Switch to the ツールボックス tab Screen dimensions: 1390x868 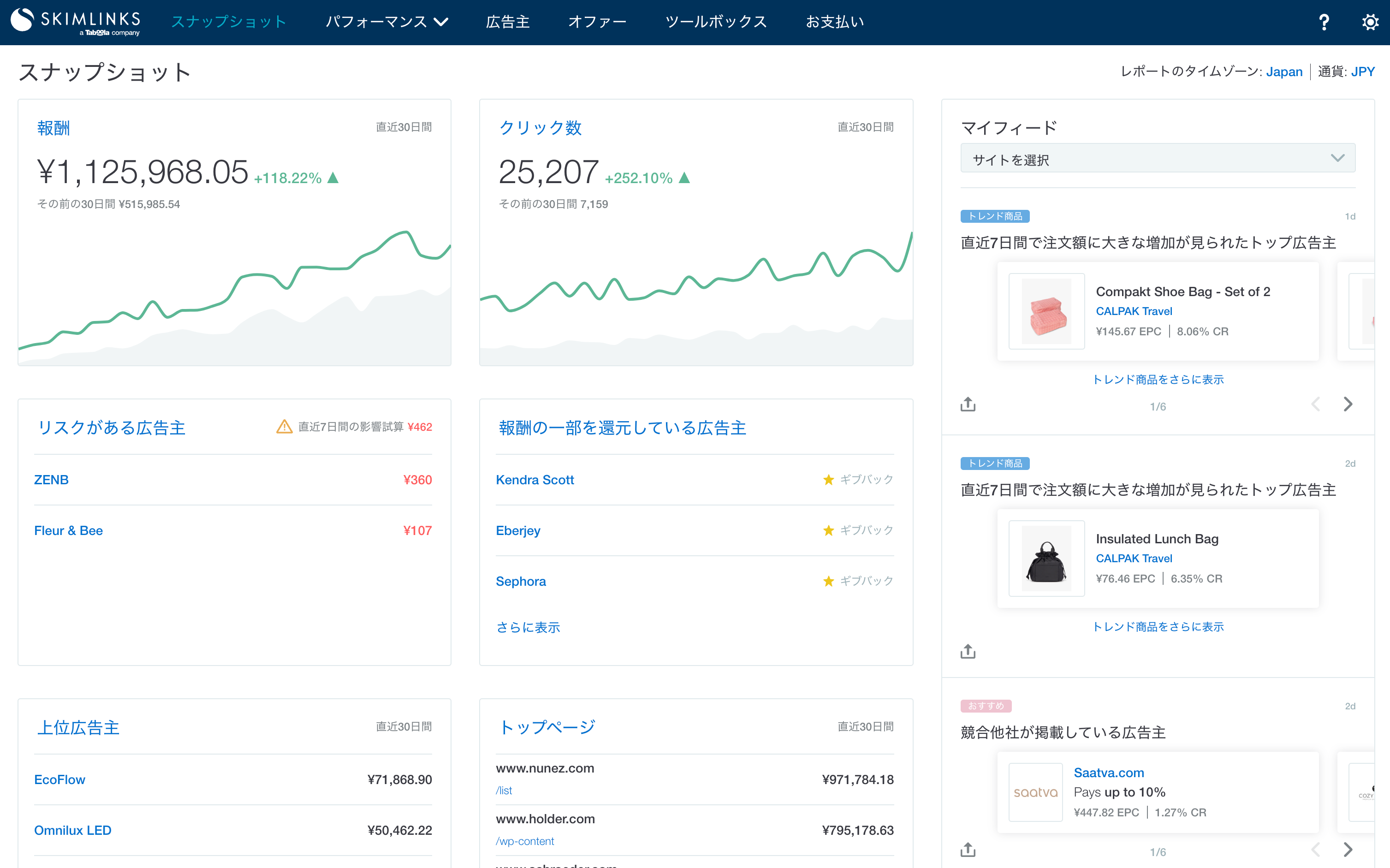click(x=716, y=23)
